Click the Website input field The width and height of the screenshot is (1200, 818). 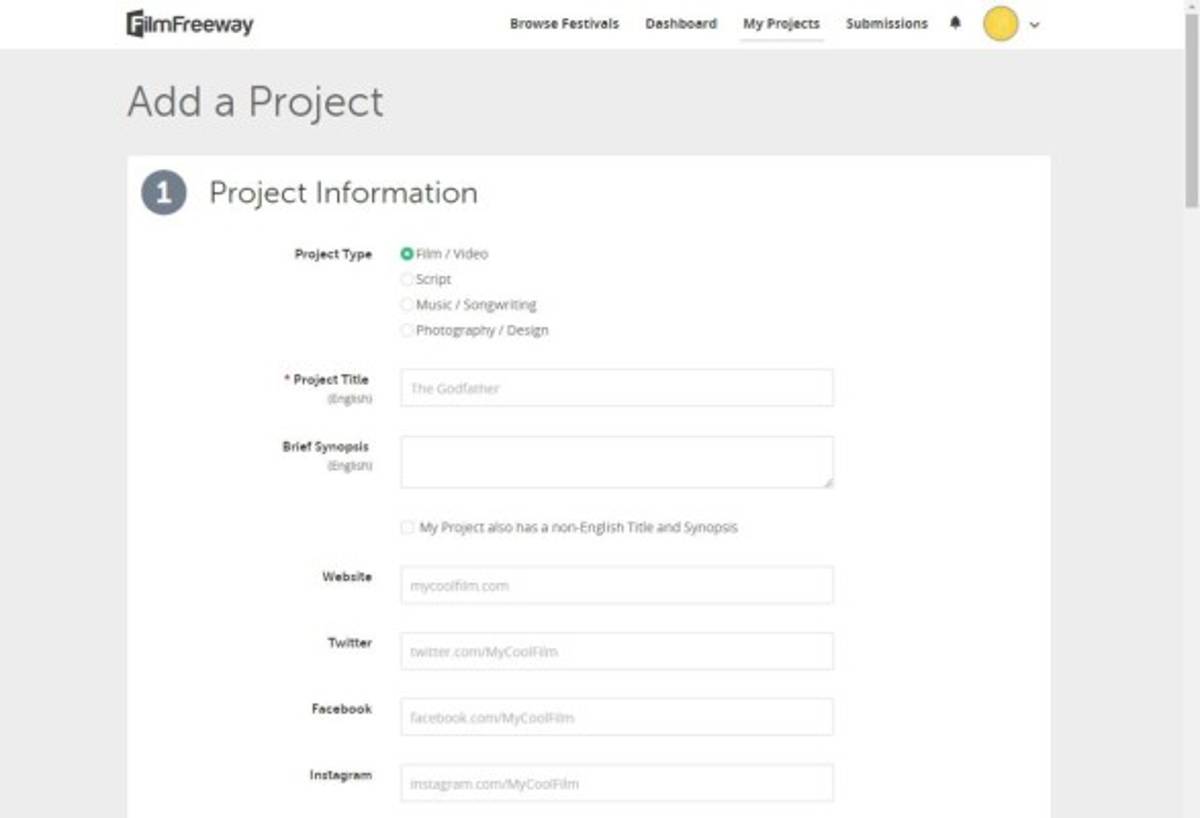(x=616, y=585)
